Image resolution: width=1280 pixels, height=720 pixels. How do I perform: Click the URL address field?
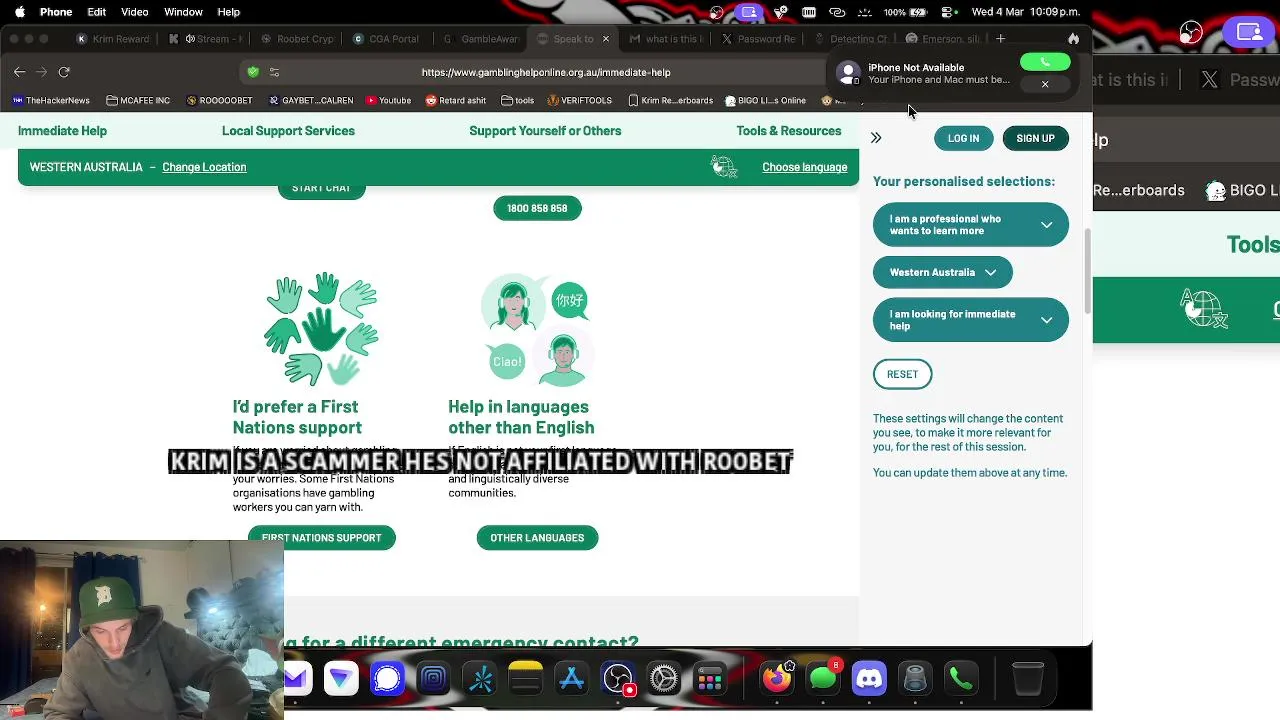tap(545, 72)
